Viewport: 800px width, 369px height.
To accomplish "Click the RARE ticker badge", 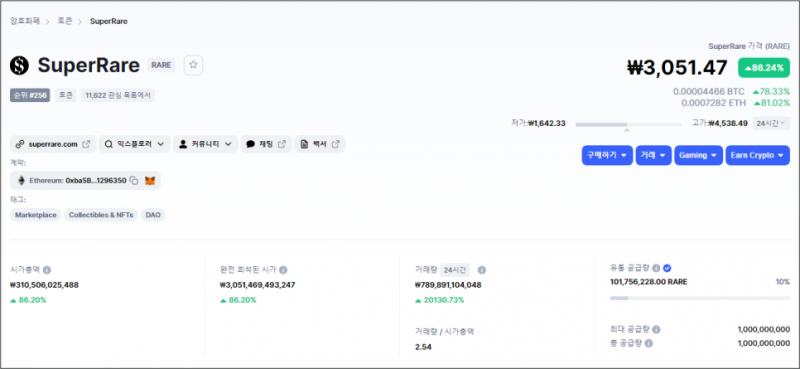I will (x=161, y=65).
